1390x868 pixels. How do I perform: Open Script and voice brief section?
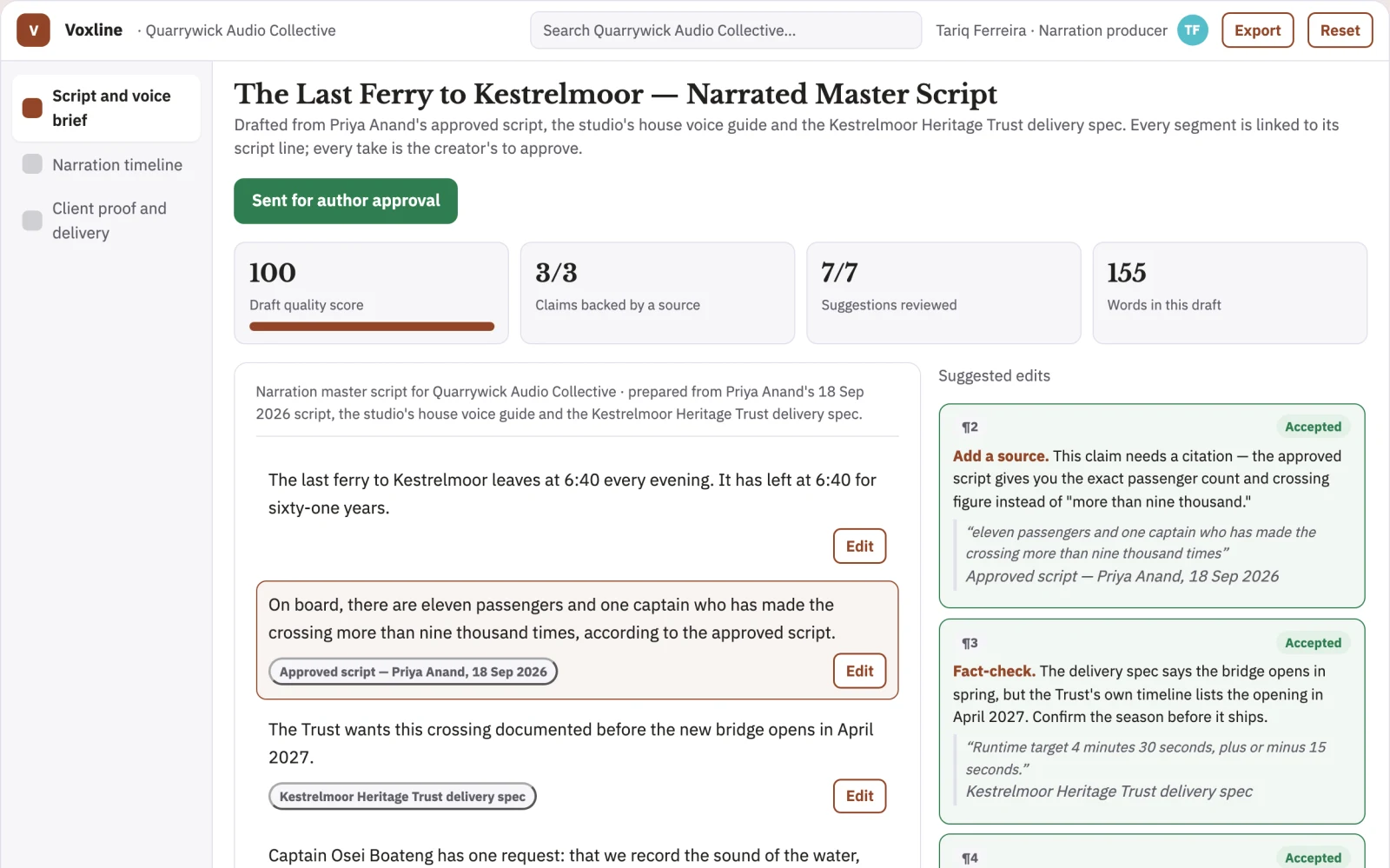(x=106, y=108)
